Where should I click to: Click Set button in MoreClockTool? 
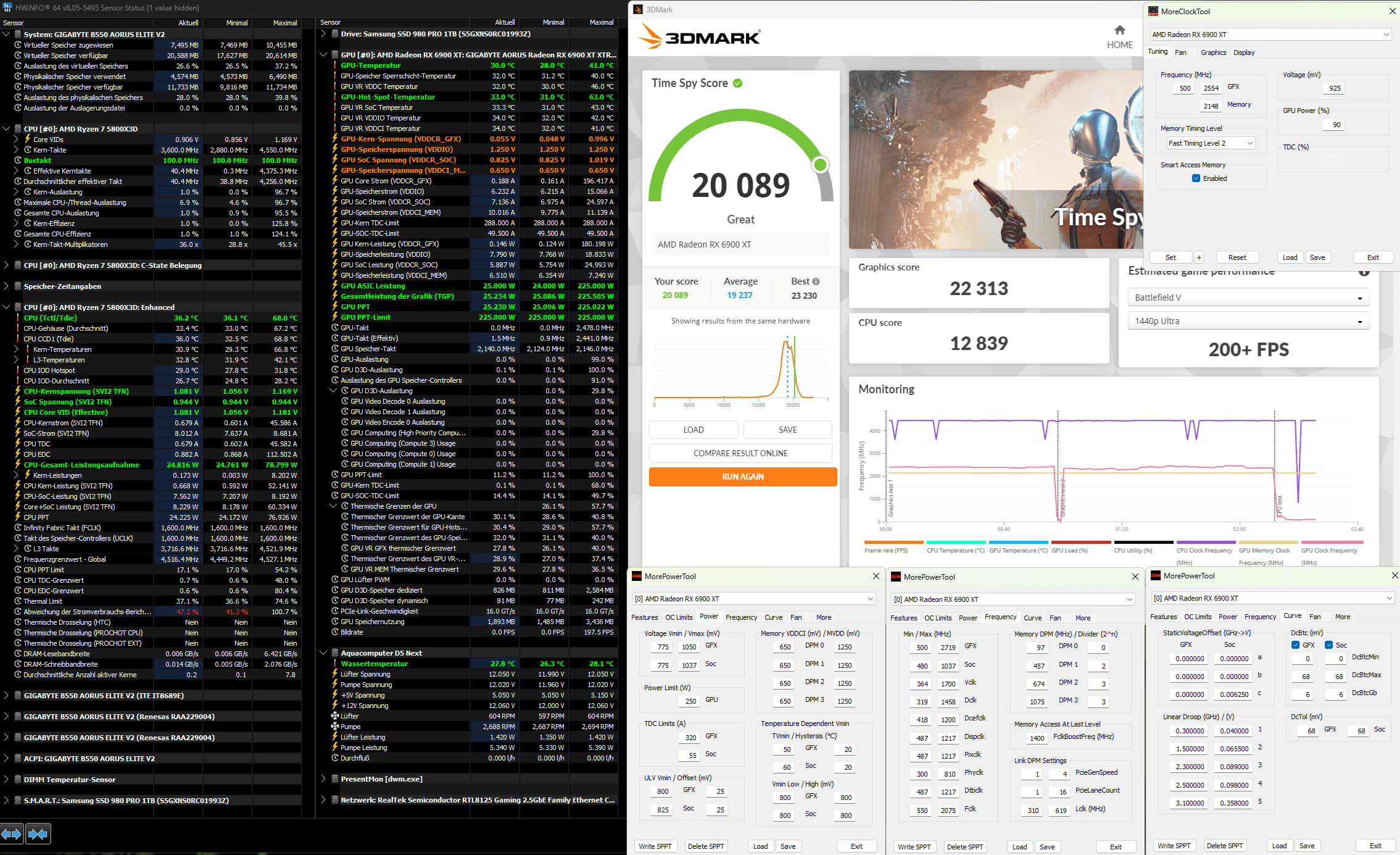[1170, 257]
